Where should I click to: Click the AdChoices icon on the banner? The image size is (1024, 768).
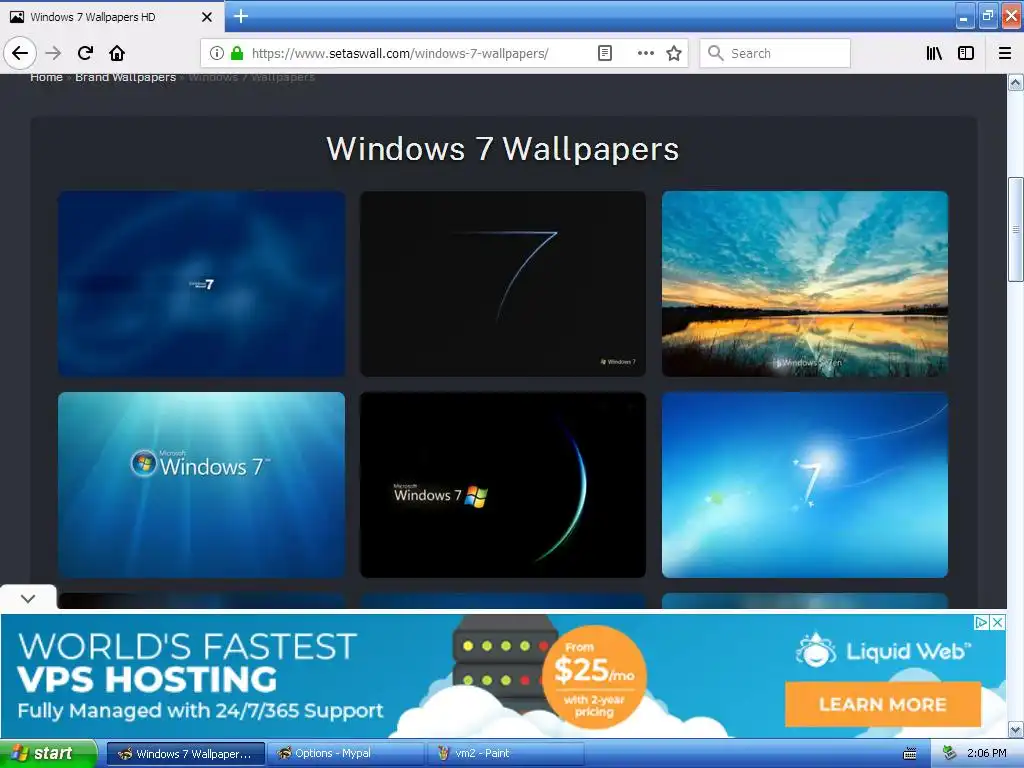click(x=981, y=622)
